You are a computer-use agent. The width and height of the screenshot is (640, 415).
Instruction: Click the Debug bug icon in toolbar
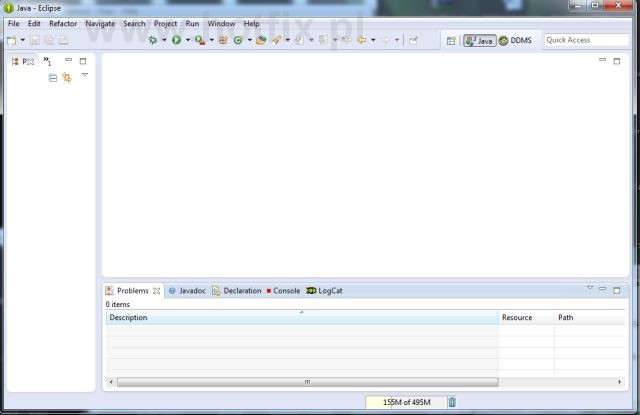point(153,40)
